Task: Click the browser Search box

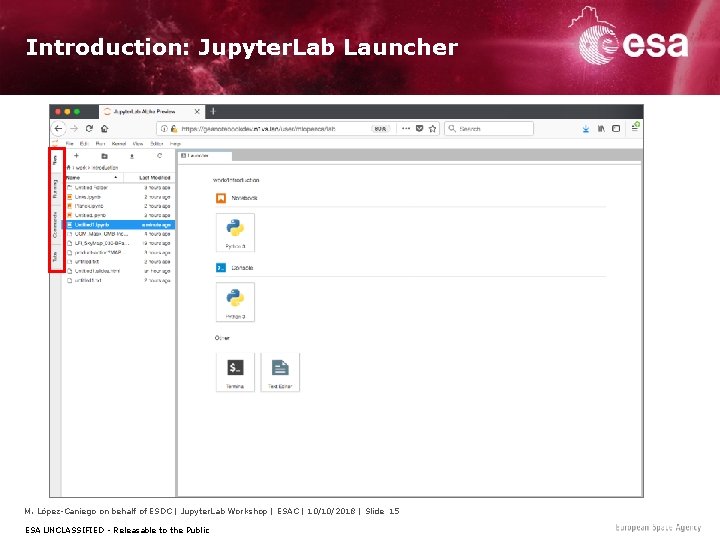Action: tap(489, 129)
